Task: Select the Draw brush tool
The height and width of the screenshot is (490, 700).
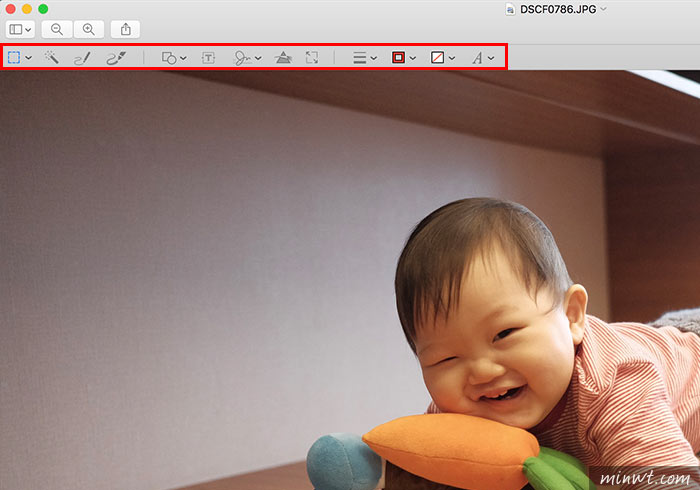Action: coord(116,58)
